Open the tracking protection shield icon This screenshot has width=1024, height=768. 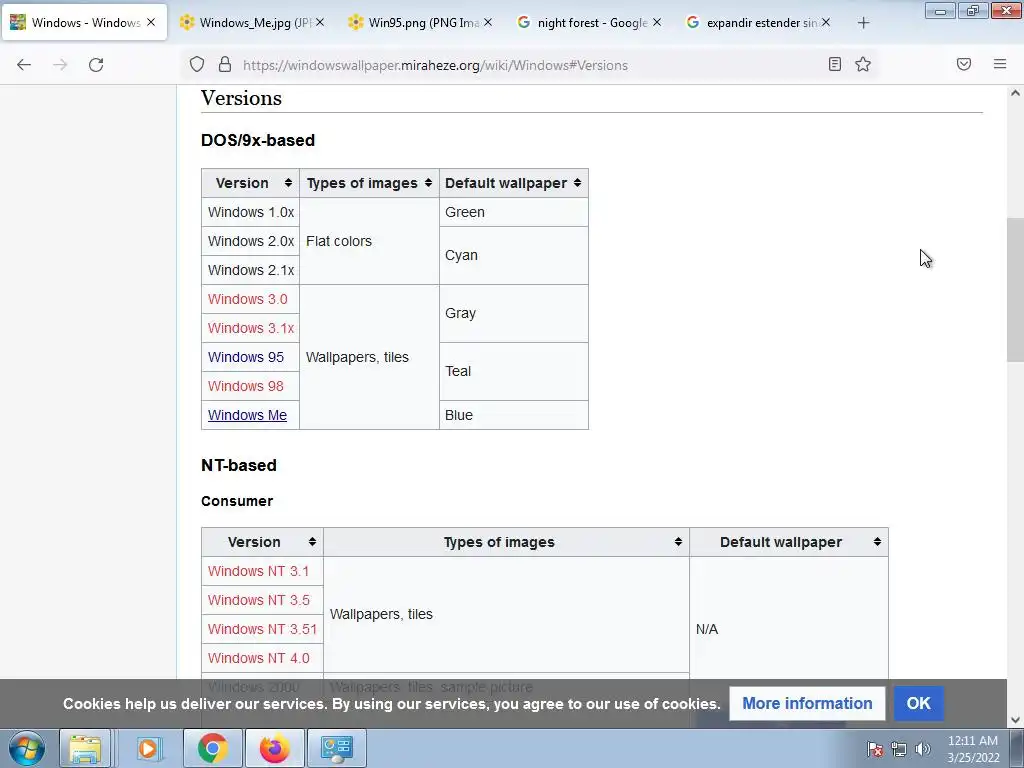(197, 64)
